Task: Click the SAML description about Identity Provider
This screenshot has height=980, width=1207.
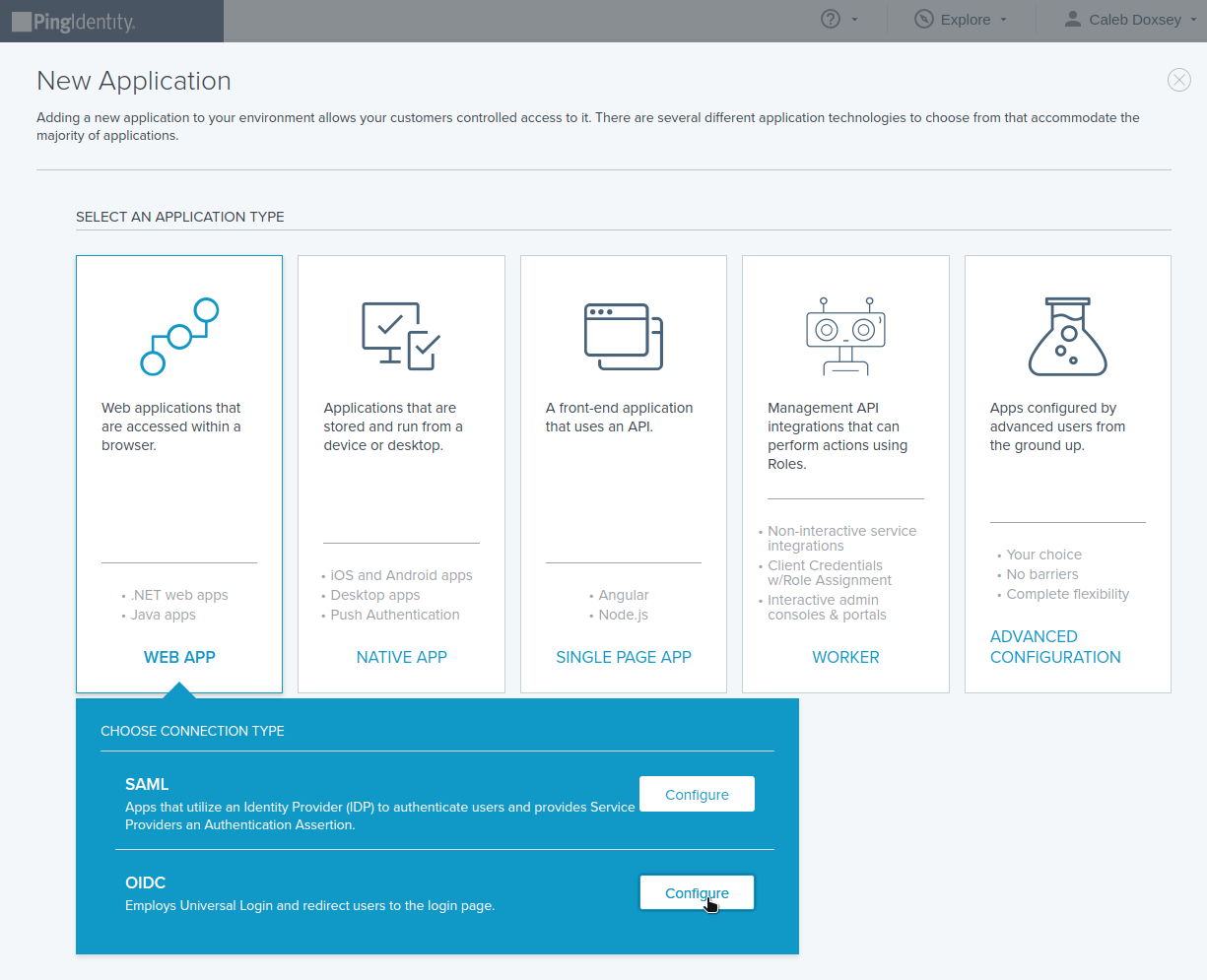Action: coord(380,816)
